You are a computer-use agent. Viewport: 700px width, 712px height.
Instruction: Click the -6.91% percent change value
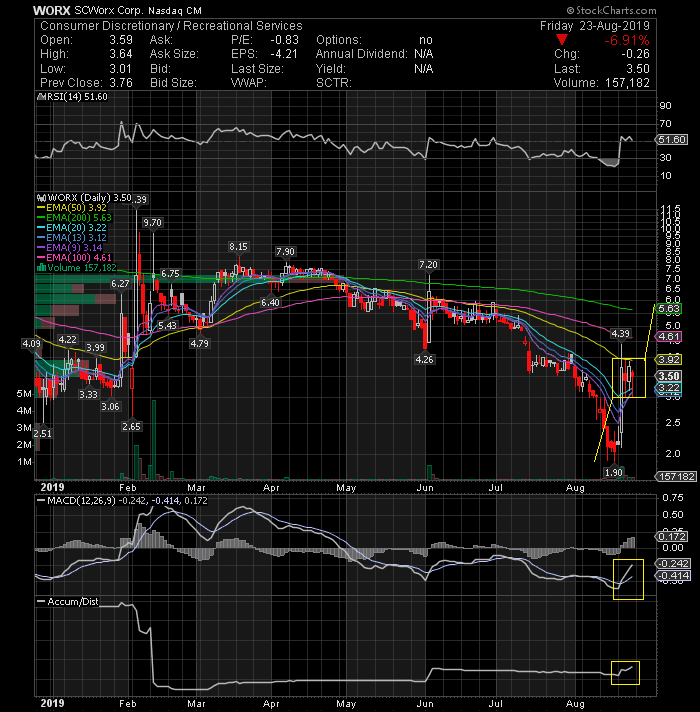coord(626,40)
